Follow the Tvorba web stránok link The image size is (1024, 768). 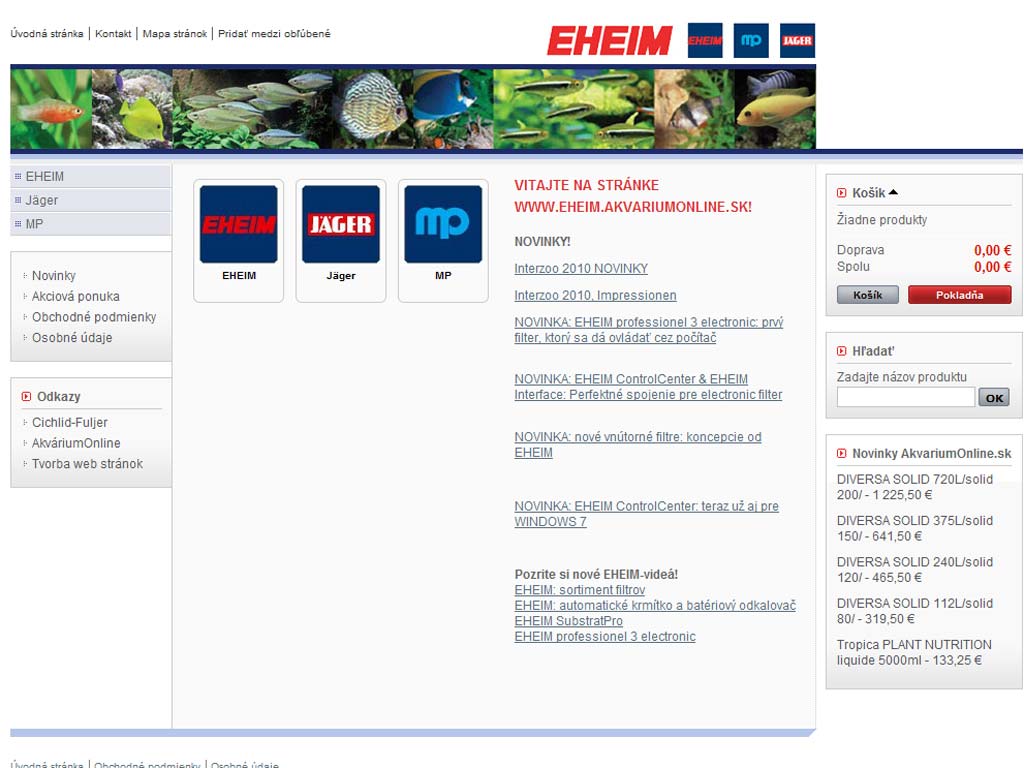point(88,464)
